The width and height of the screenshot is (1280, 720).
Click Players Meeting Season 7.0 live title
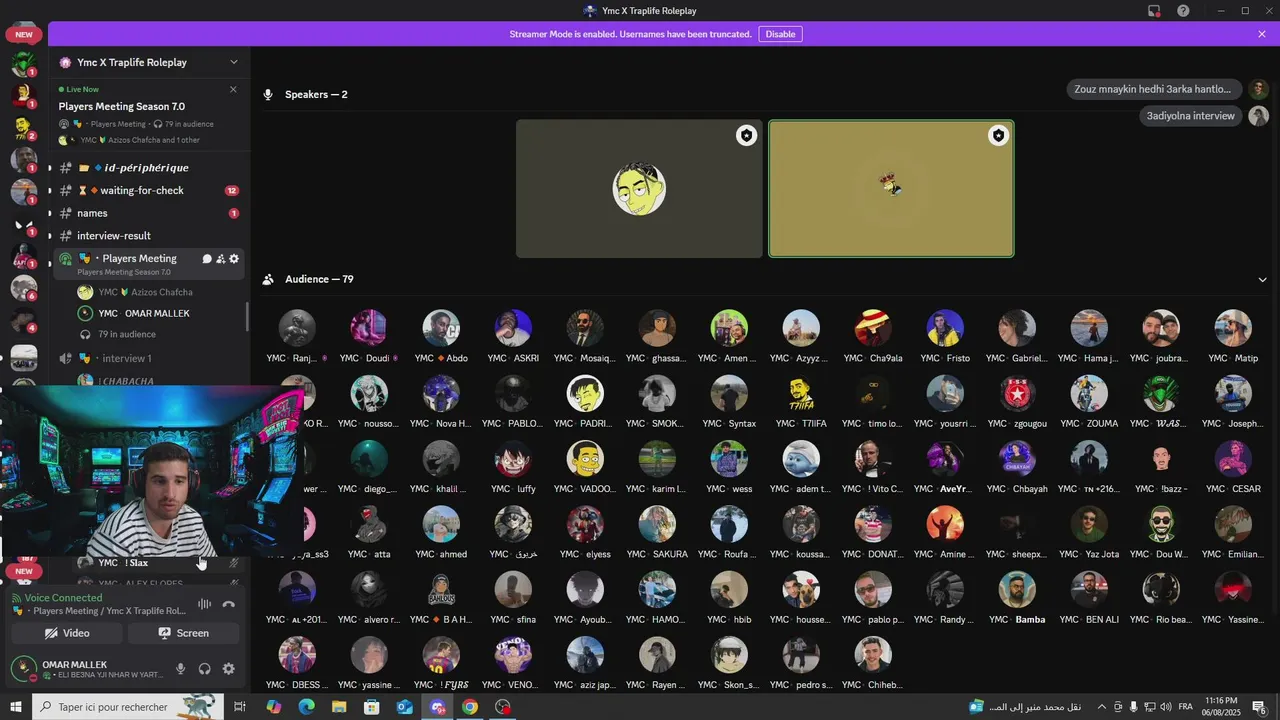click(121, 106)
